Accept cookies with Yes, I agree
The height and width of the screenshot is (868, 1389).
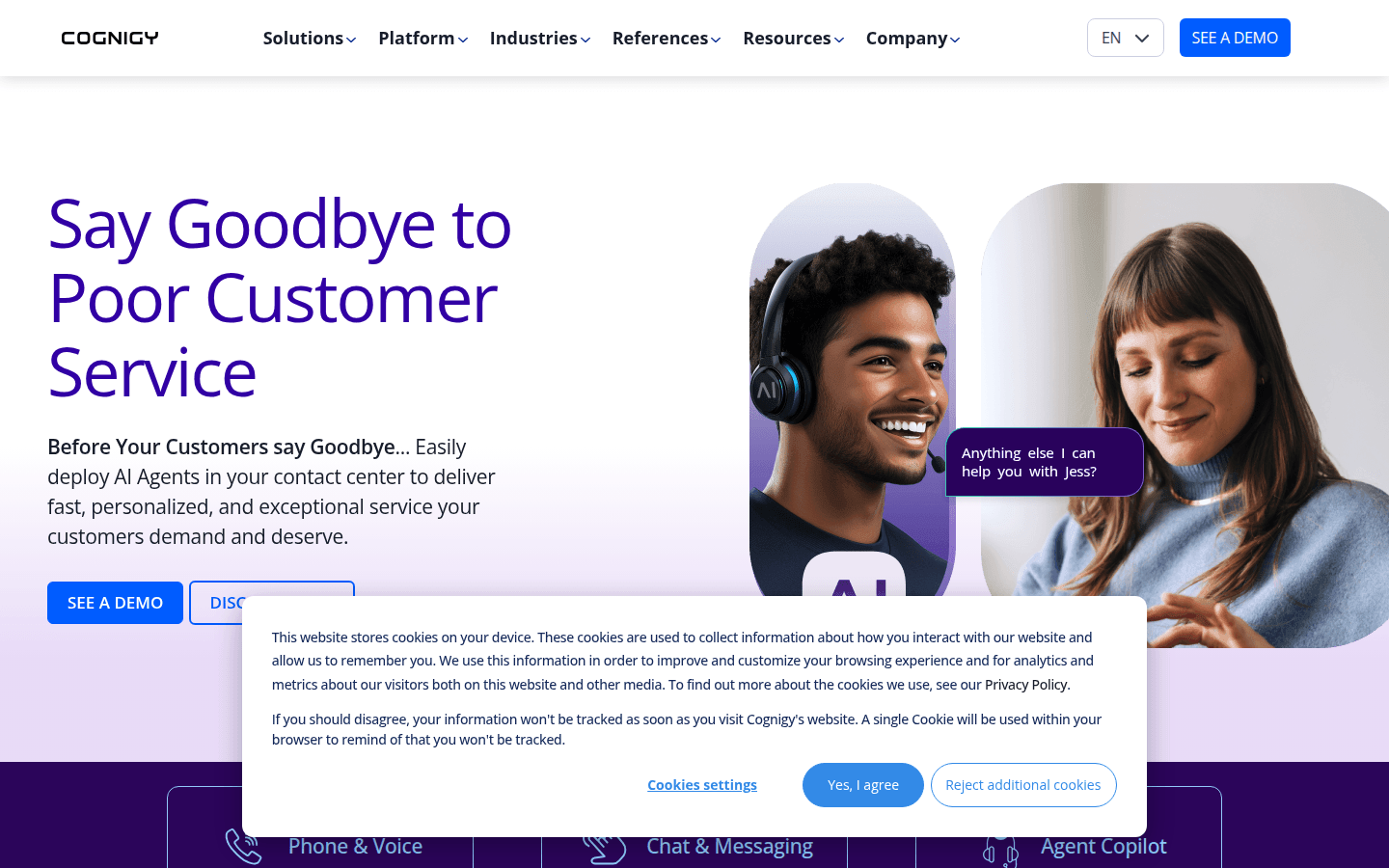pos(863,785)
